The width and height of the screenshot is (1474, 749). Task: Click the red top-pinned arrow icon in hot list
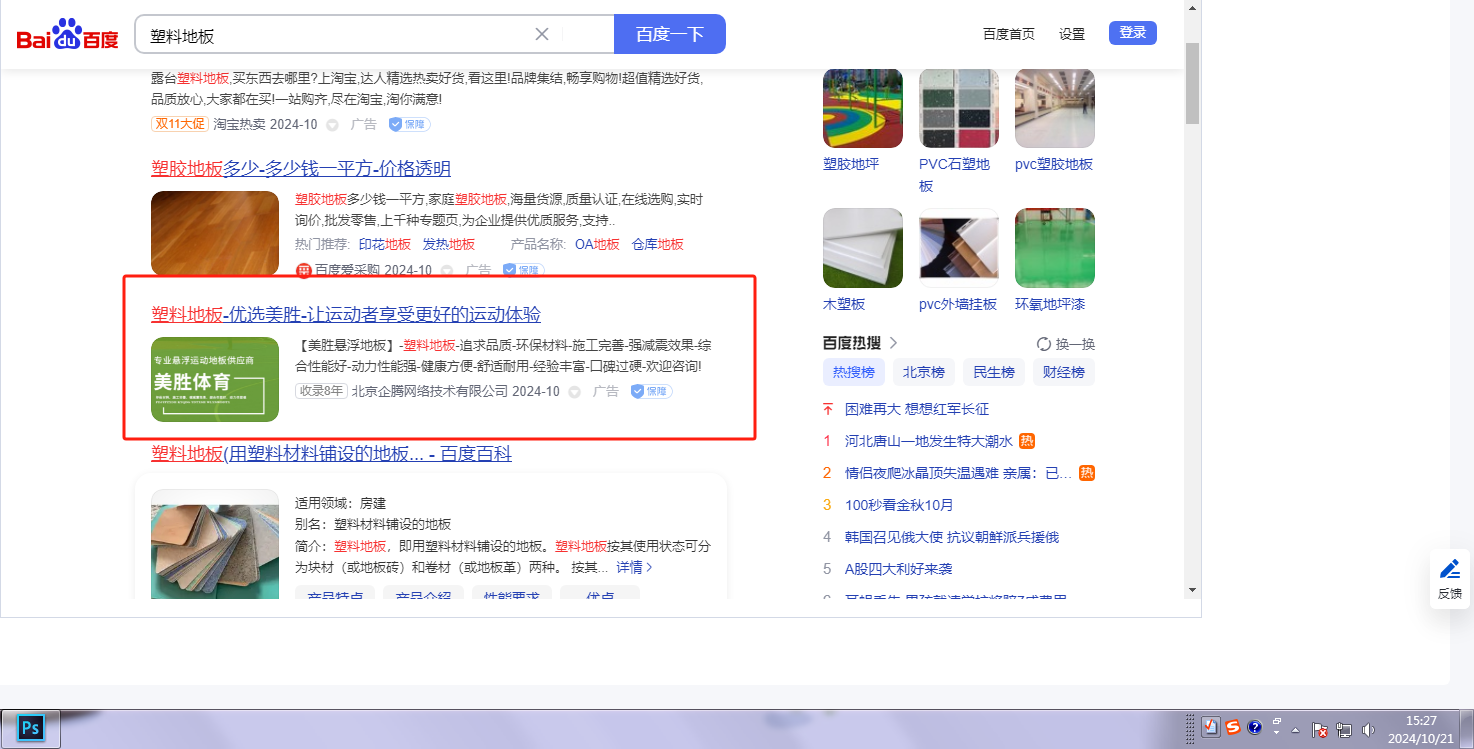click(827, 409)
